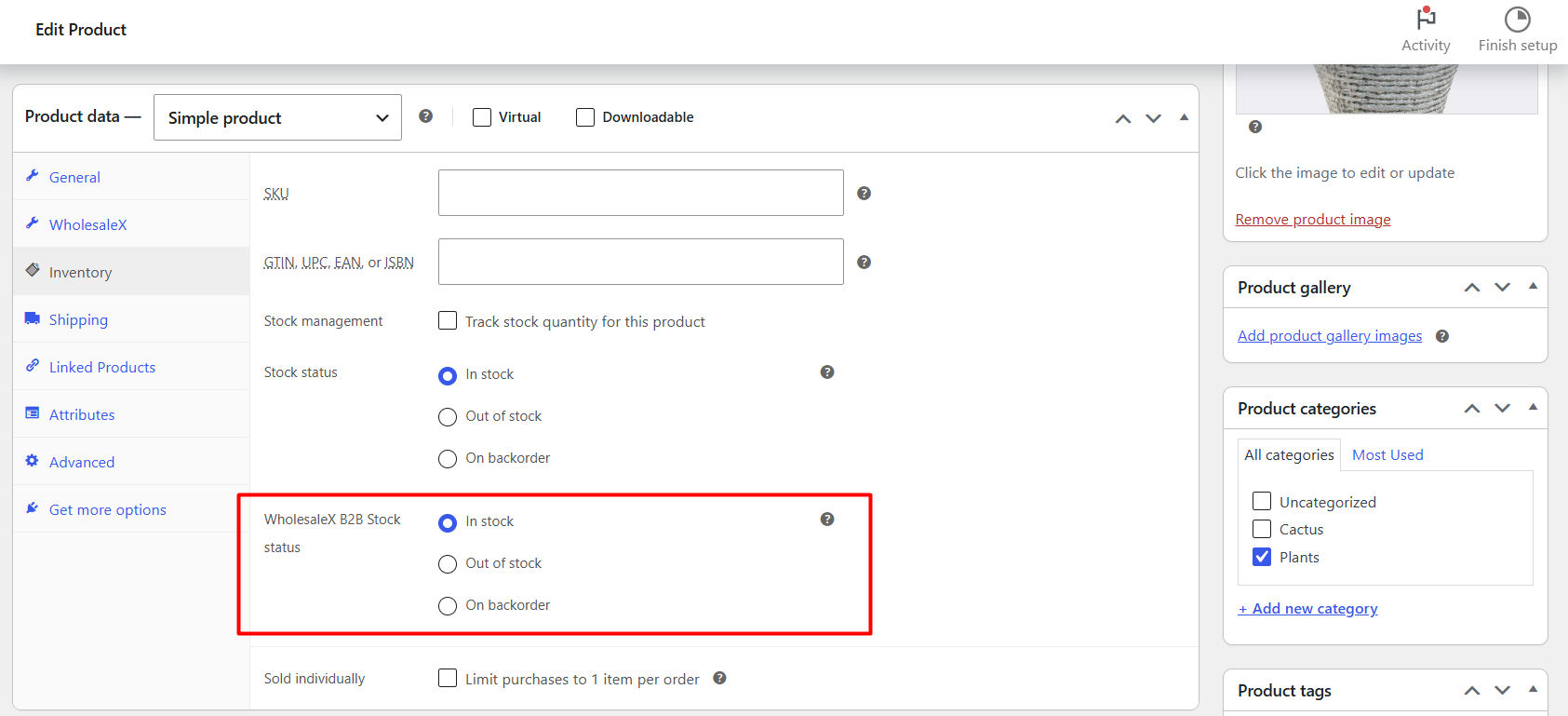Check the Cactus category

tap(1262, 529)
